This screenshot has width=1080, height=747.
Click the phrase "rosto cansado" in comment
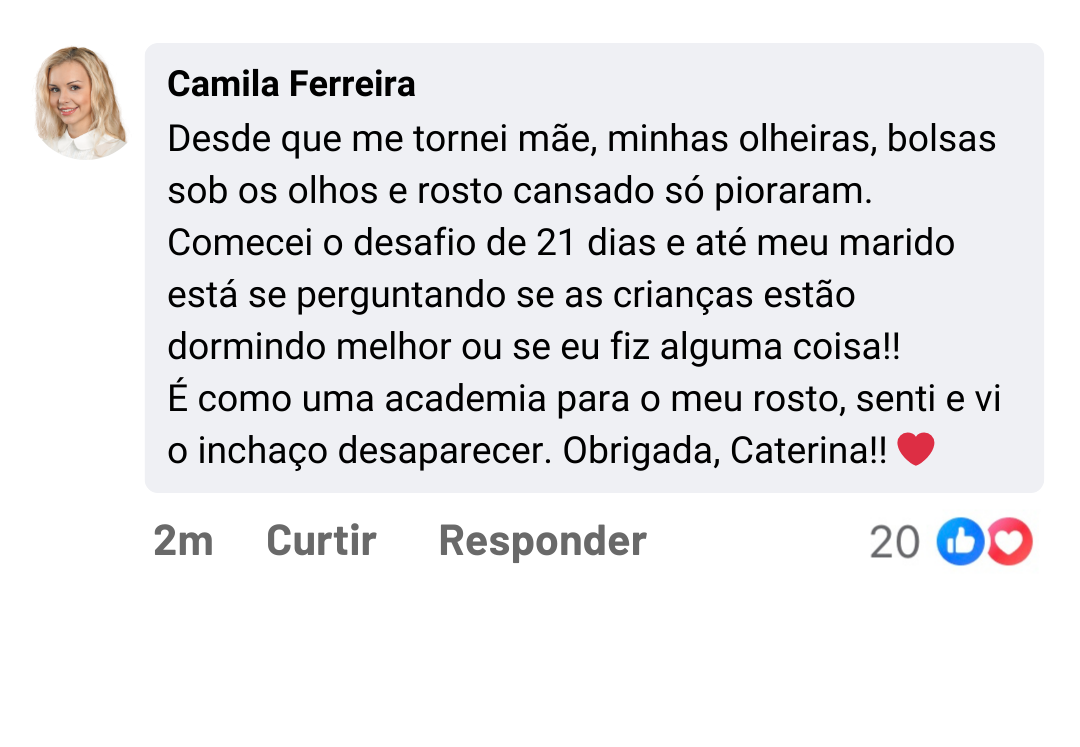click(521, 191)
